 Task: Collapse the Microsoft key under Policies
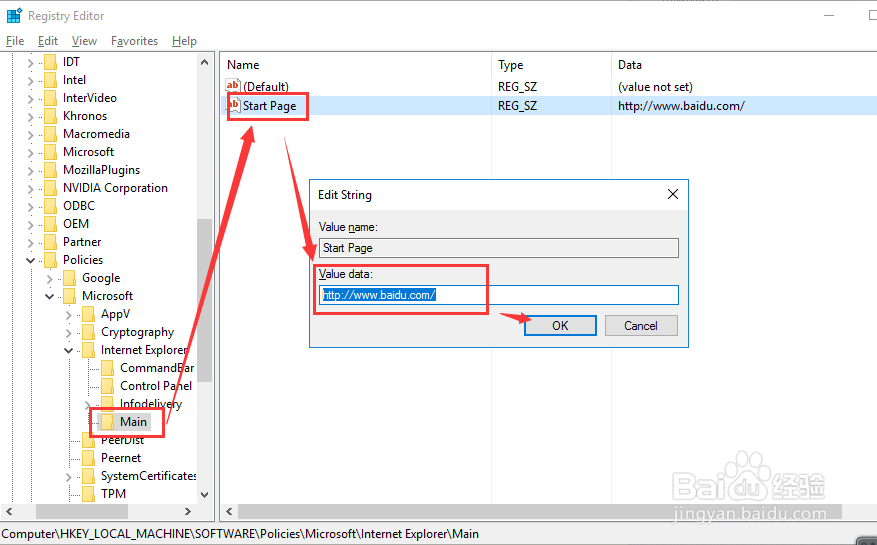click(x=50, y=297)
